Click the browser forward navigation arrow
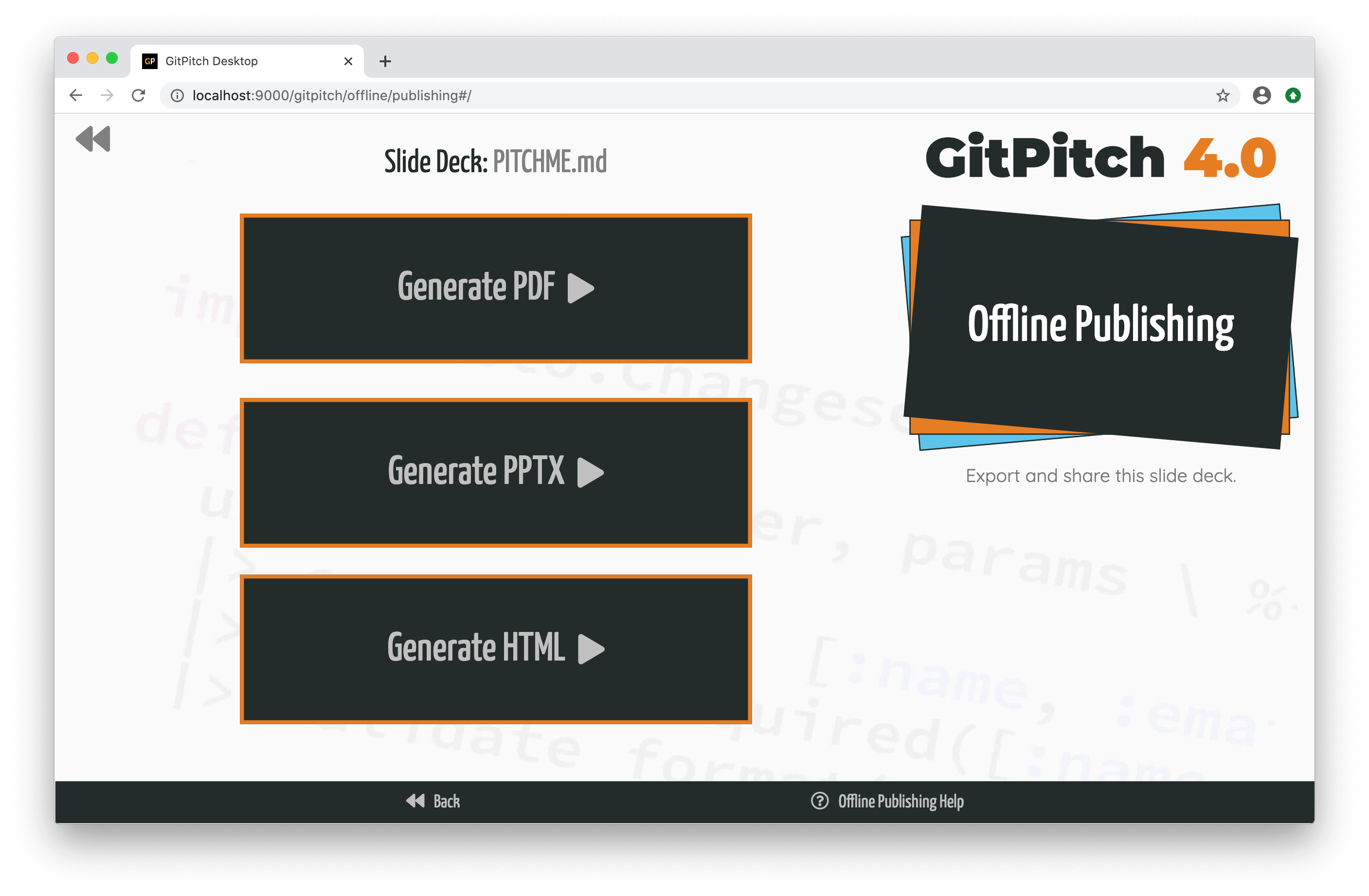This screenshot has width=1369, height=896. 107,96
